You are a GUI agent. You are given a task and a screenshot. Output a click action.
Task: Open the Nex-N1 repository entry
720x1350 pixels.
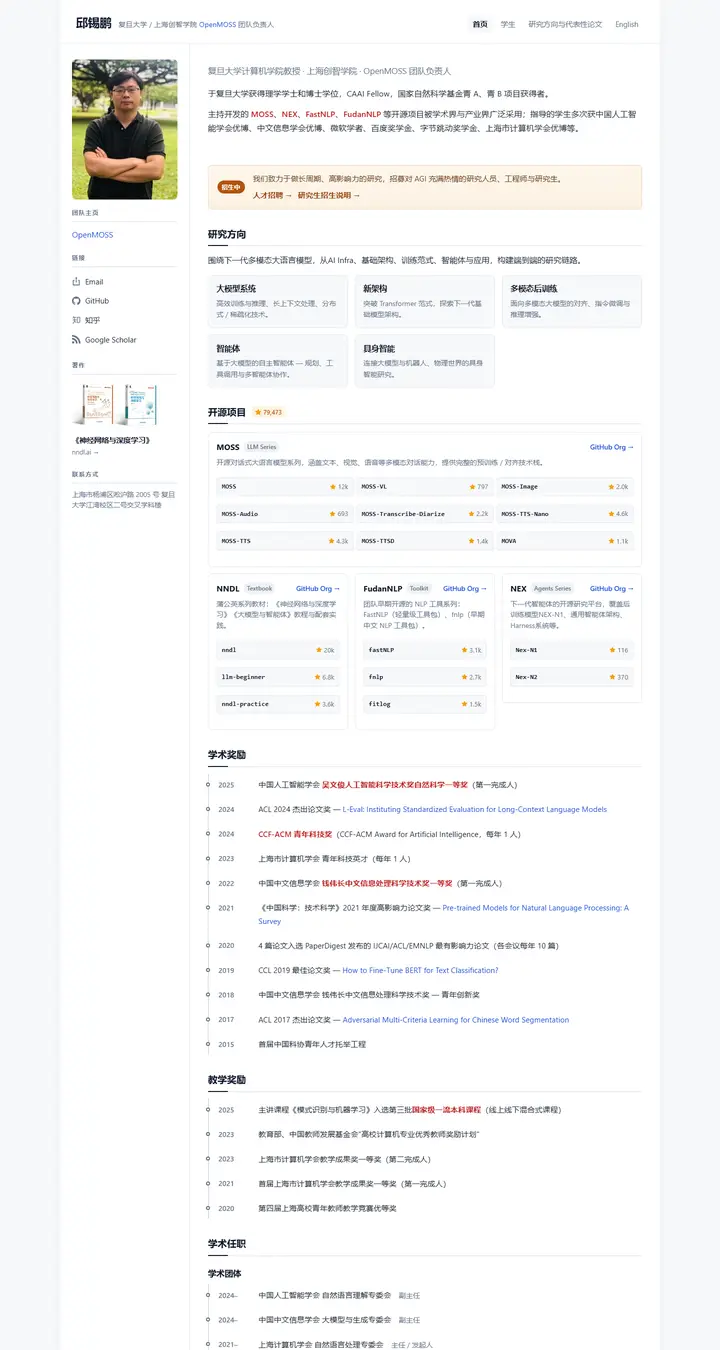(x=572, y=650)
